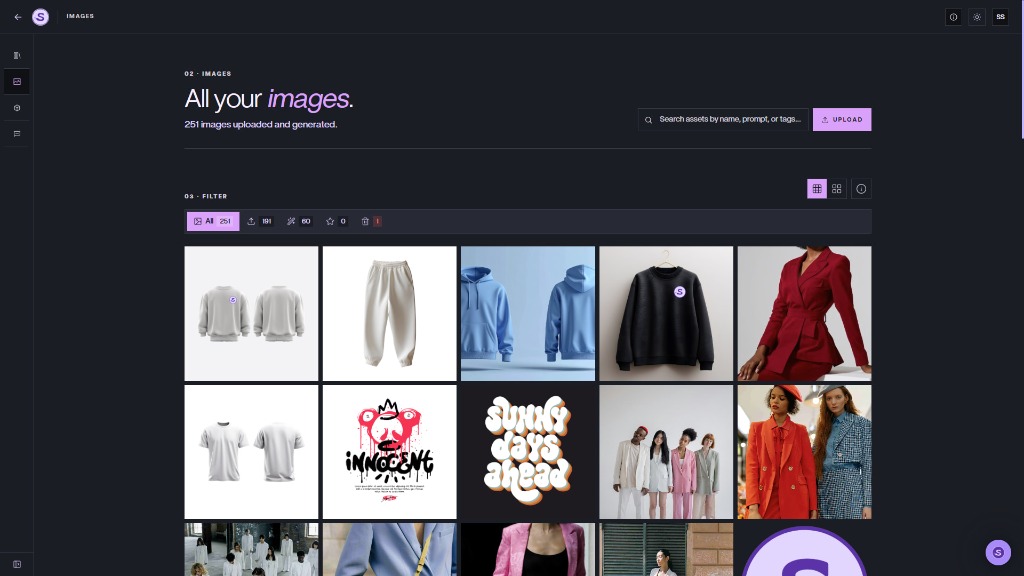Filter by starred favorites (0)
The width and height of the screenshot is (1024, 576).
click(x=336, y=221)
